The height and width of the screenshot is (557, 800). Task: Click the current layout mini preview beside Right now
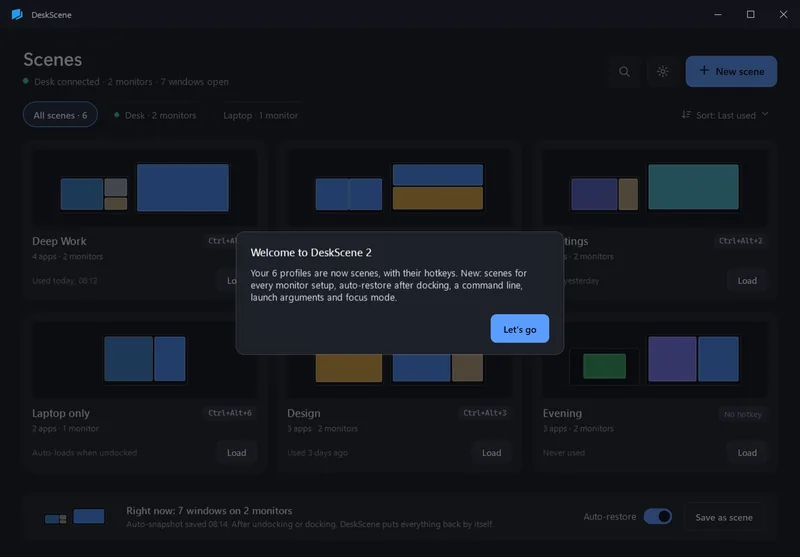[x=74, y=517]
